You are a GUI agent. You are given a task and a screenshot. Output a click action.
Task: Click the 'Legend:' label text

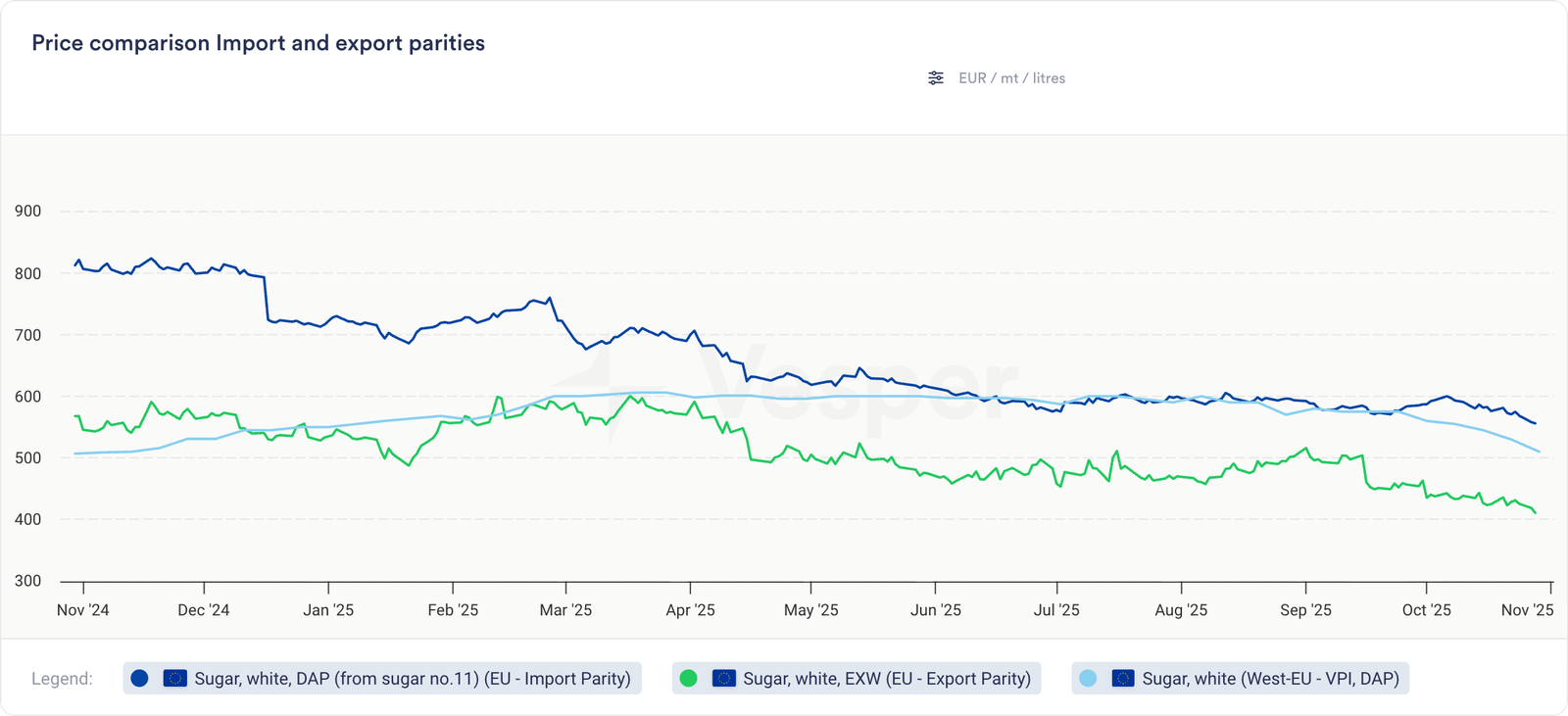click(62, 679)
